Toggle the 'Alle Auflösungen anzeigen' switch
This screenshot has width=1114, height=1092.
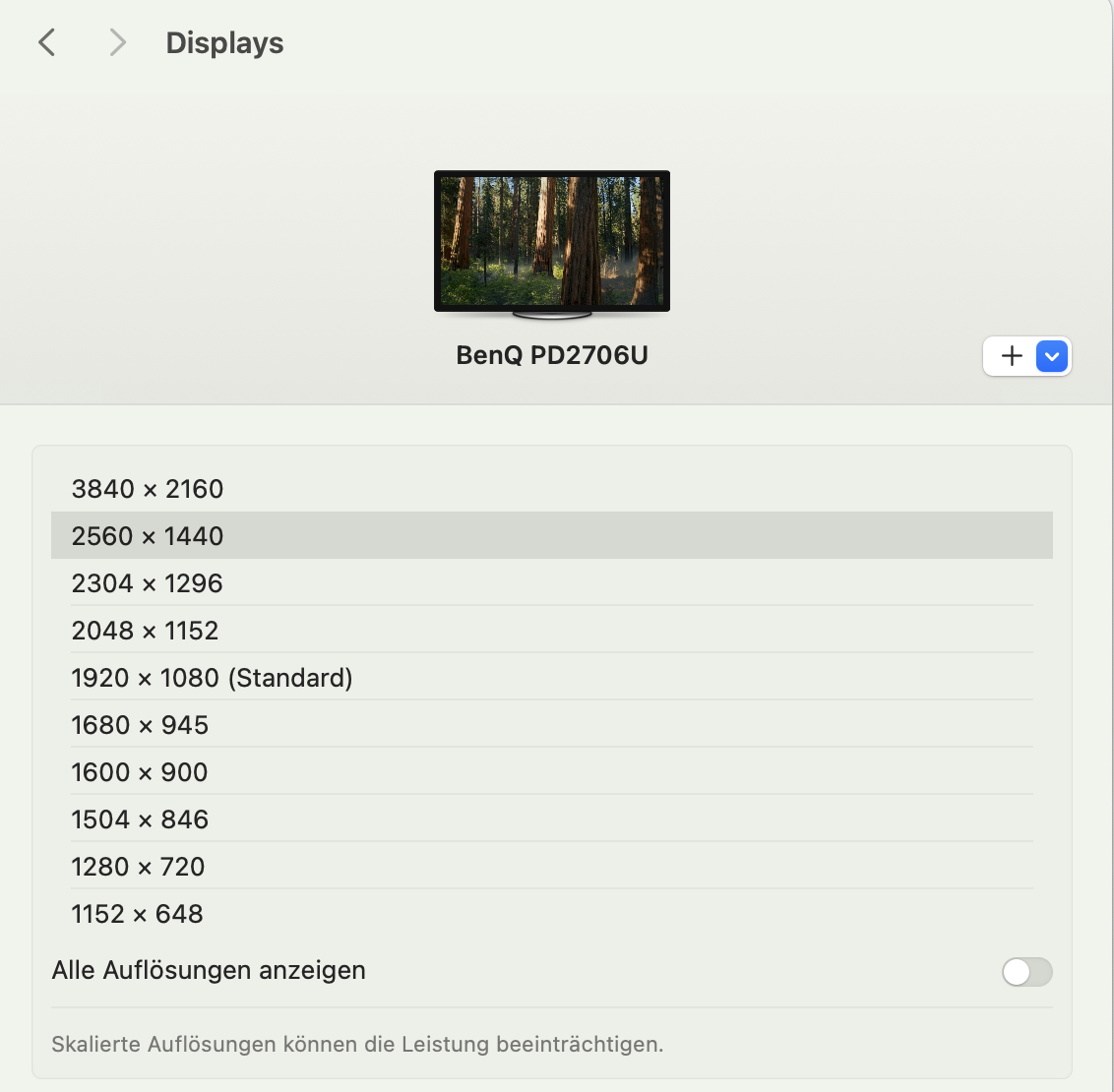click(x=1026, y=972)
